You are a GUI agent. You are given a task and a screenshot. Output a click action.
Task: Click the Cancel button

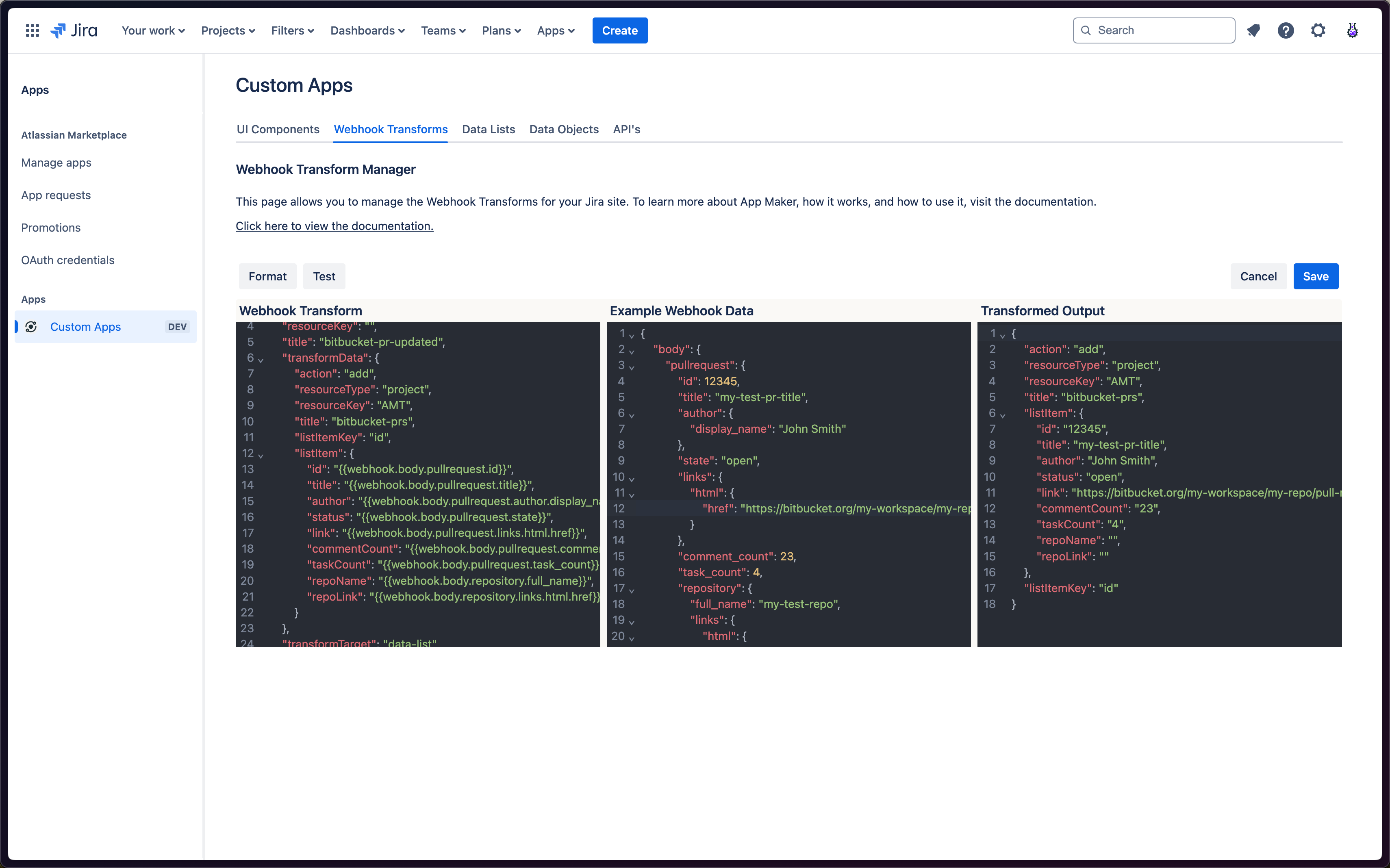tap(1258, 276)
